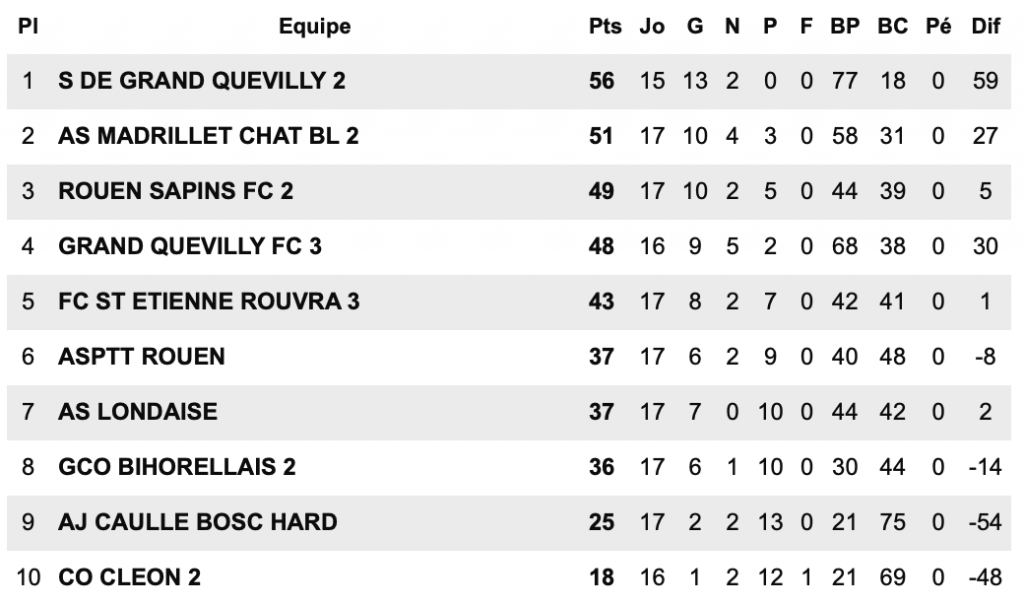Click the 56 points value for Quevilly
The width and height of the screenshot is (1024, 605).
tap(601, 81)
